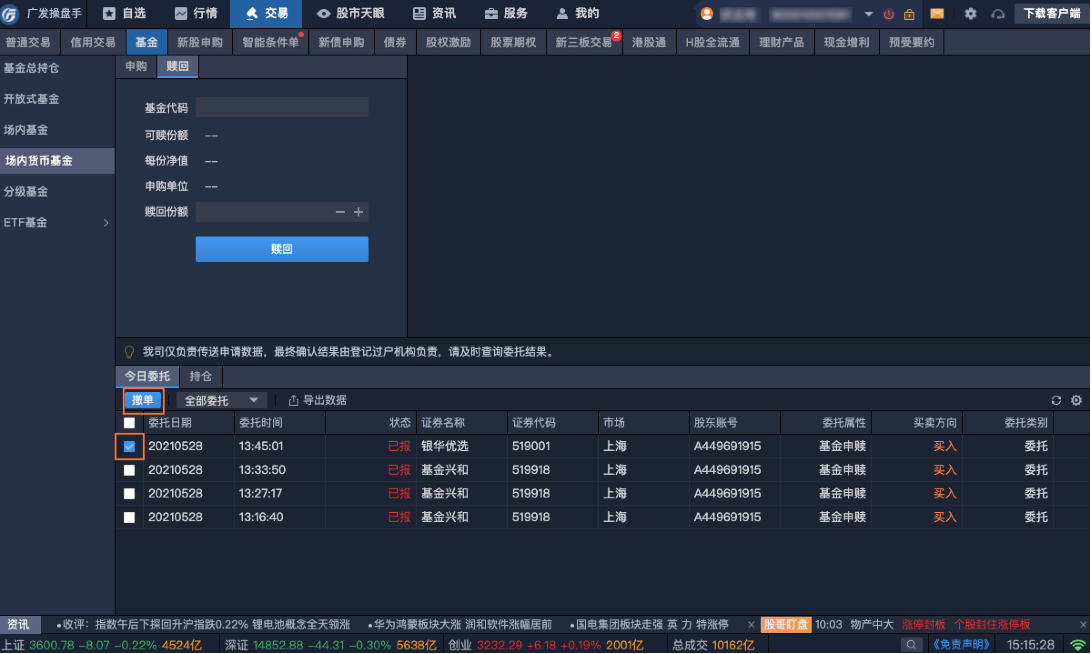Open order table column settings gear
The width and height of the screenshot is (1091, 654).
(x=1076, y=400)
